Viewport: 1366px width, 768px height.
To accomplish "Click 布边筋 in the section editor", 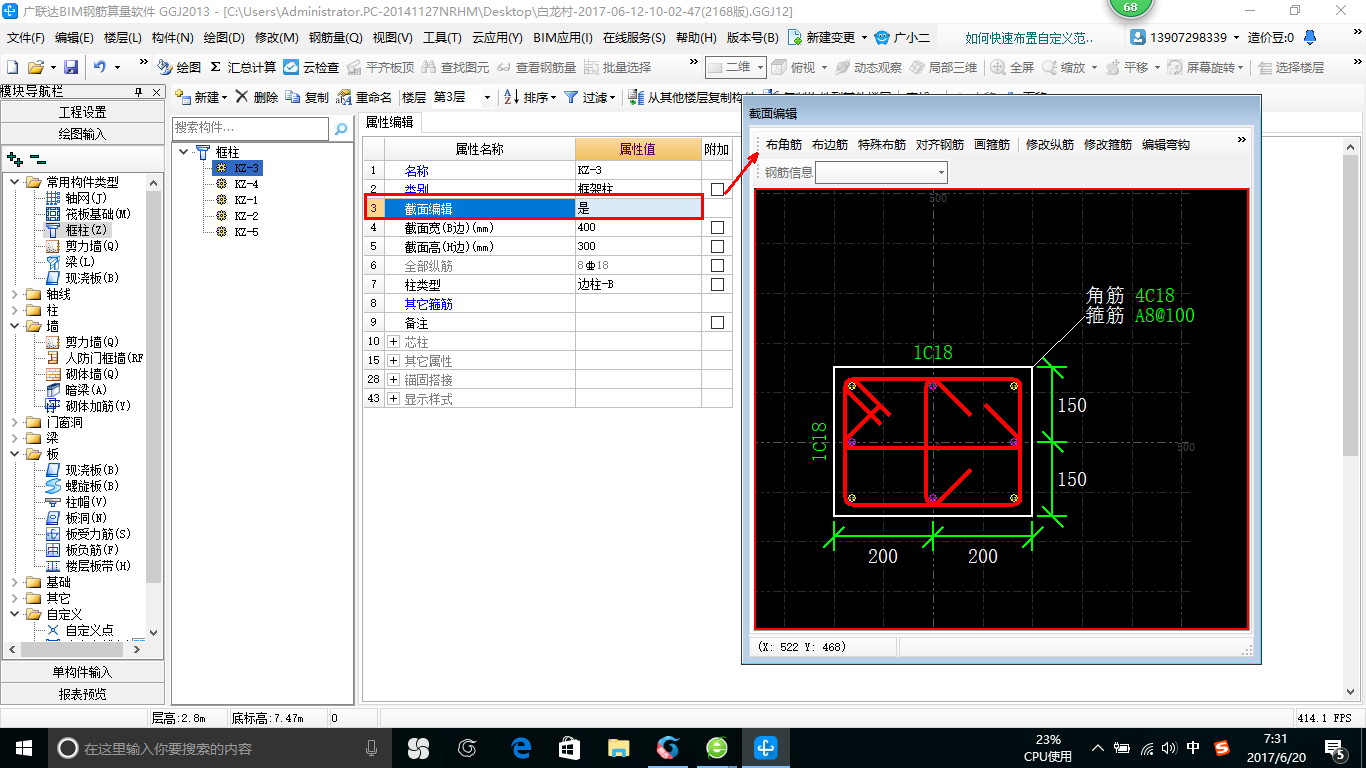I will point(830,145).
